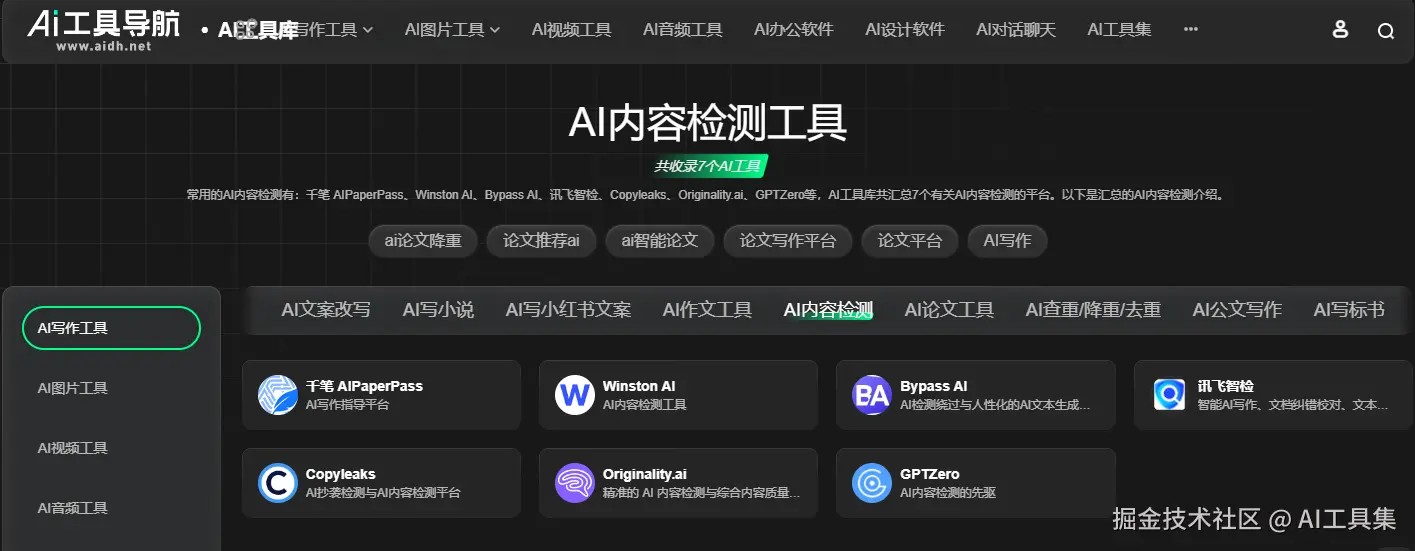Switch to the AI文案改写 tab

point(326,310)
